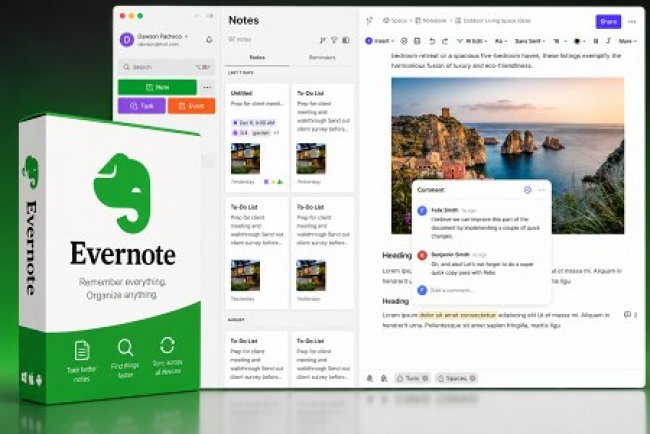Click the add tag icon in the editor footer
This screenshot has width=650, height=434.
384,378
